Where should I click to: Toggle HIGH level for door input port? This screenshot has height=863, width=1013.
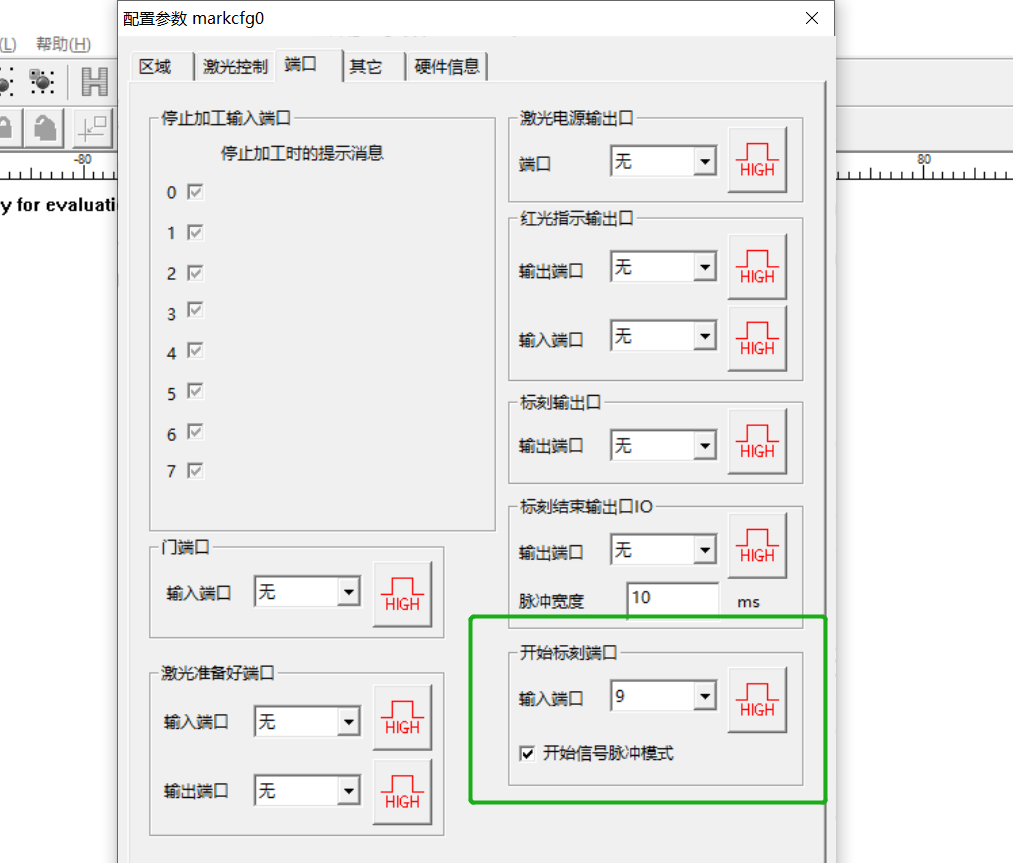pos(402,594)
